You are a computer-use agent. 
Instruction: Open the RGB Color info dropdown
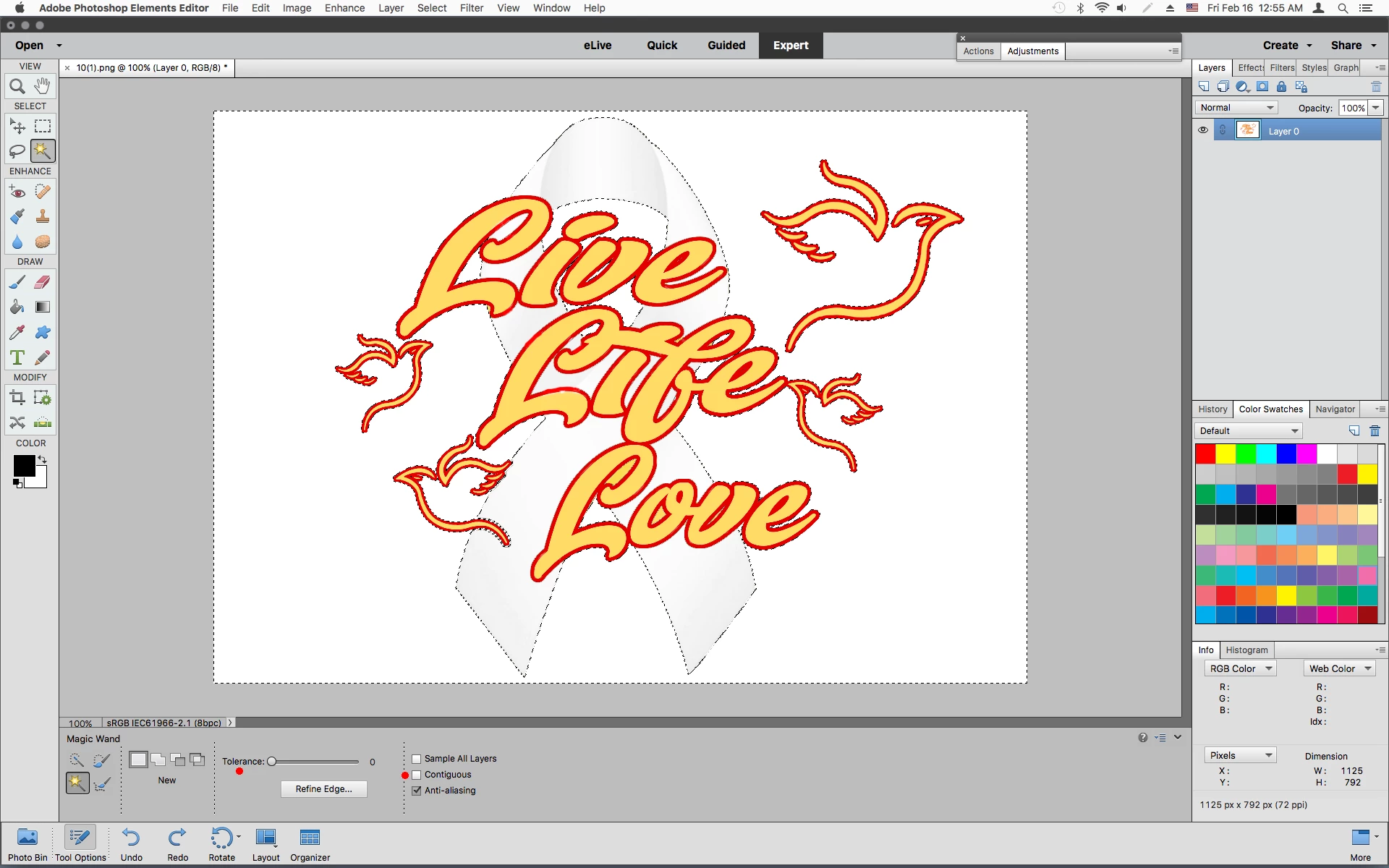tap(1240, 669)
